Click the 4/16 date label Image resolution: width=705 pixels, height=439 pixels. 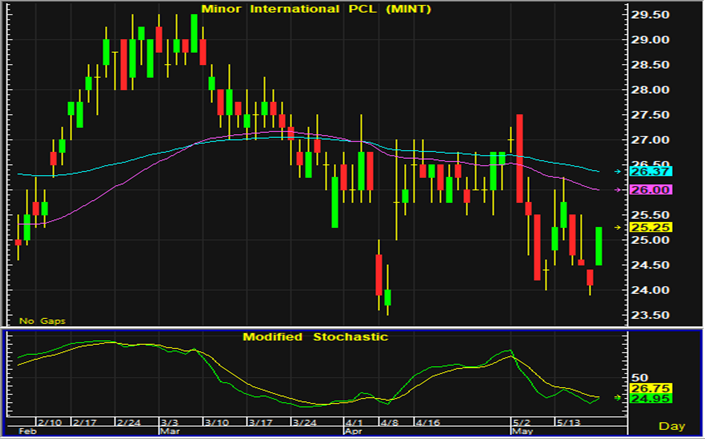coord(428,422)
